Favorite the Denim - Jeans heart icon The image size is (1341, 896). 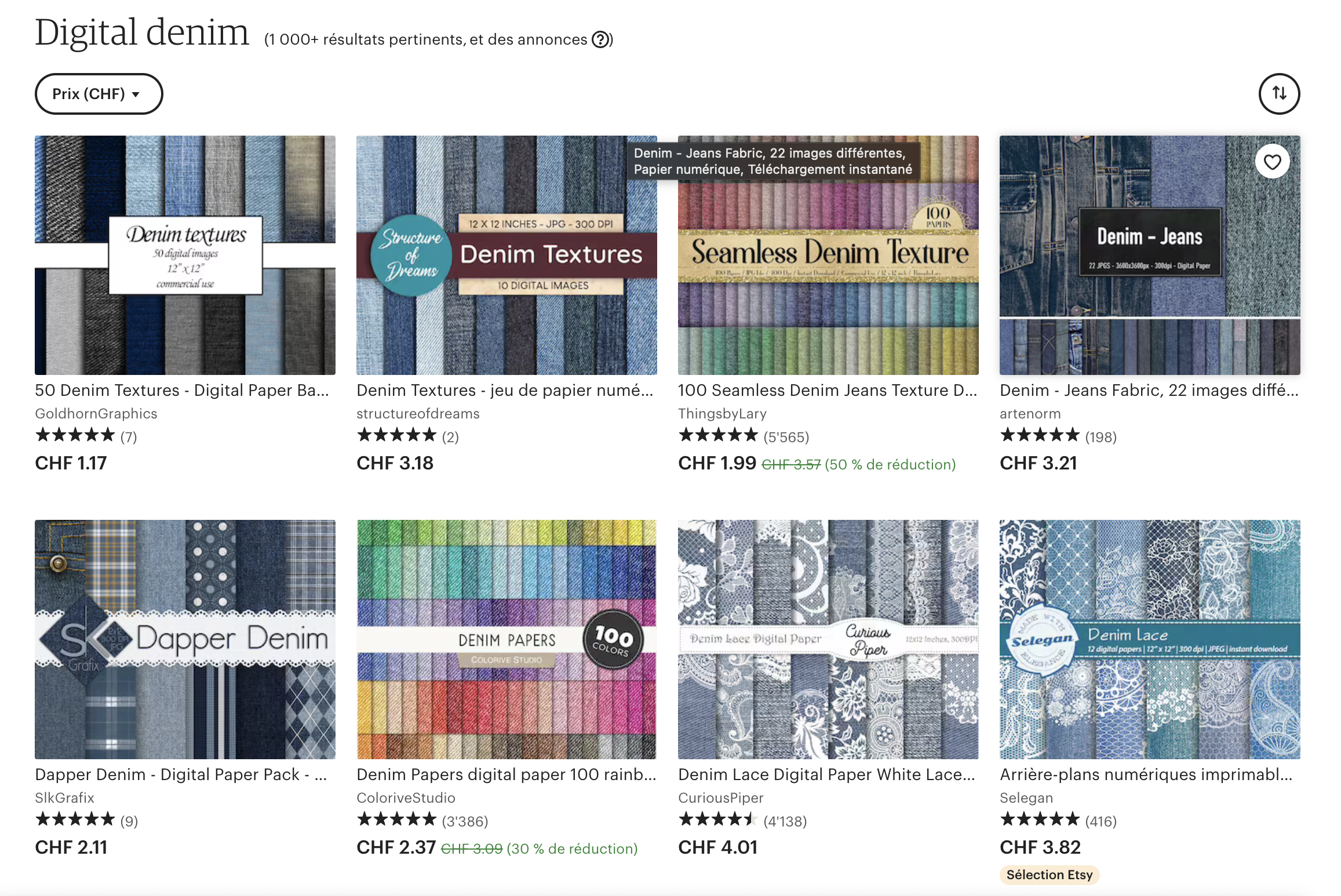[x=1272, y=162]
